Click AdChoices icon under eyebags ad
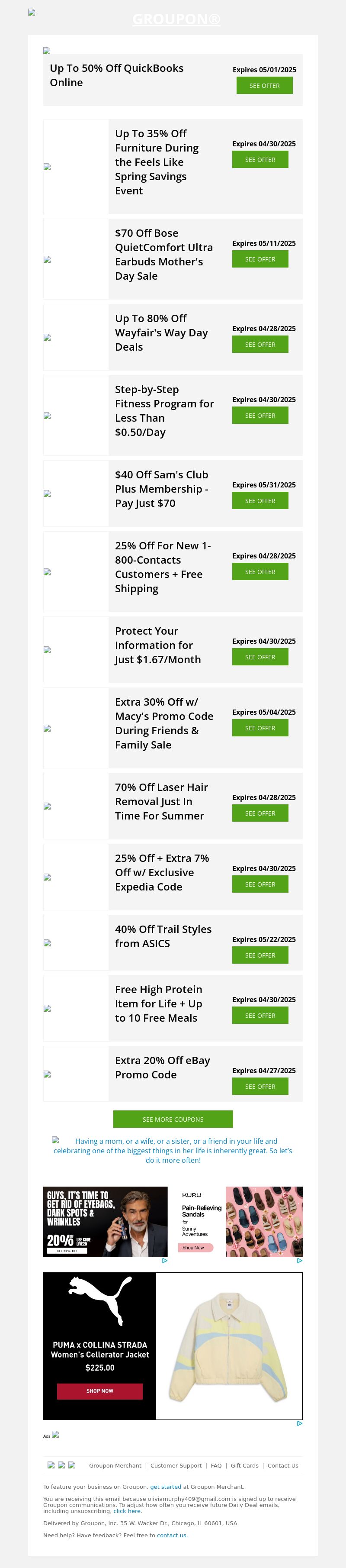Image resolution: width=346 pixels, height=1568 pixels. (x=165, y=1261)
